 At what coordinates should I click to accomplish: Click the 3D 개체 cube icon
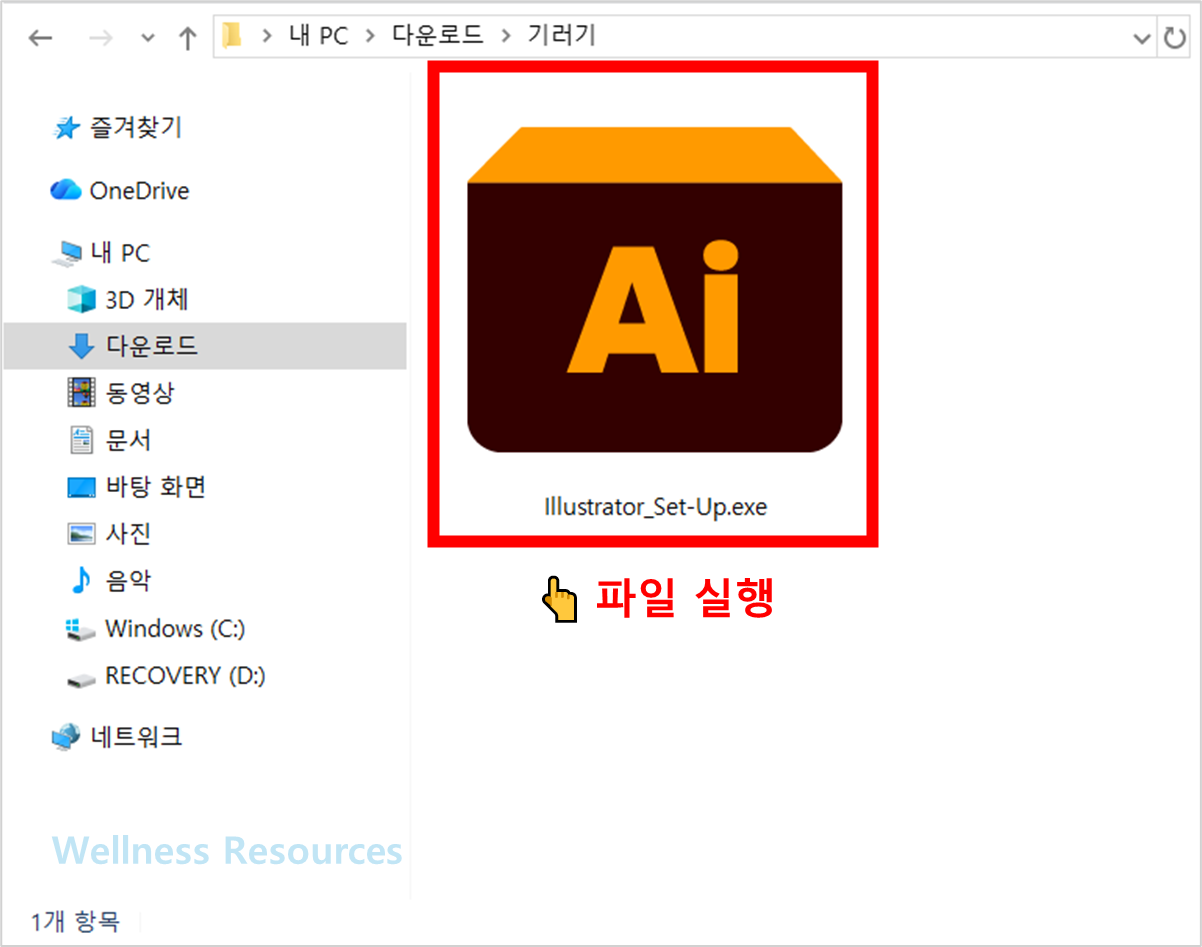(81, 299)
